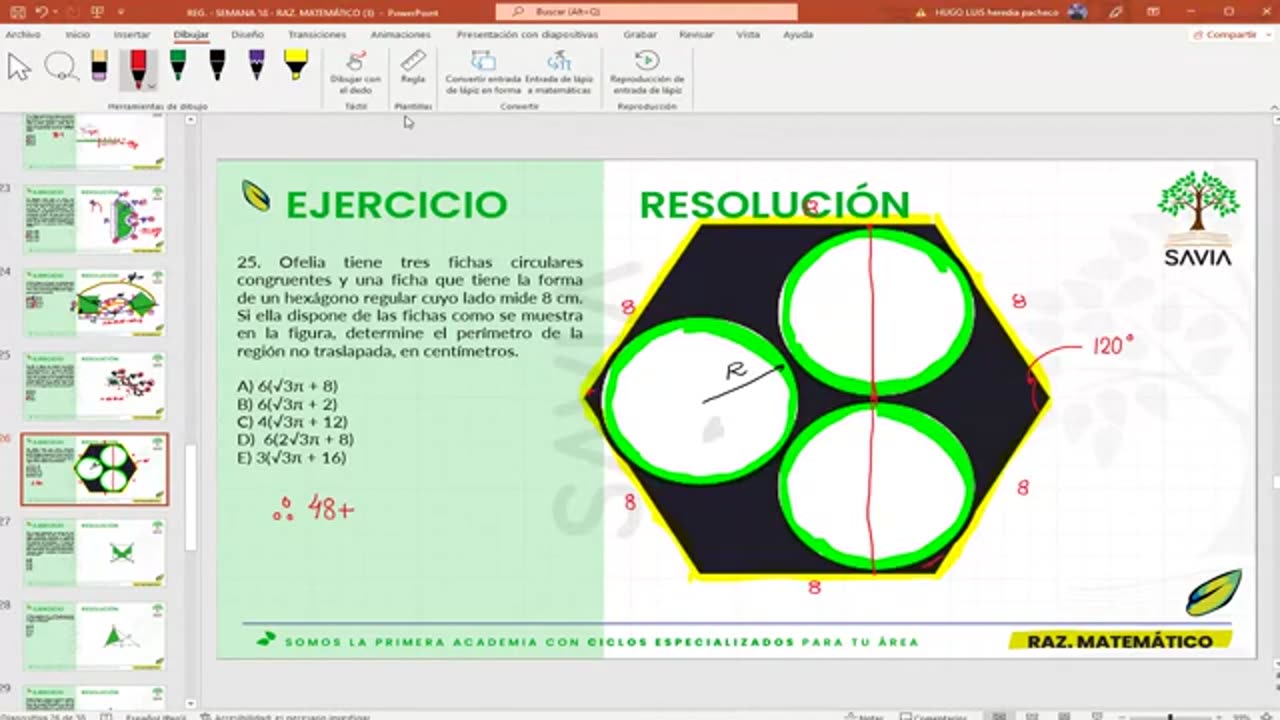This screenshot has width=1280, height=720.
Task: Switch to the Vista tab
Action: click(748, 34)
